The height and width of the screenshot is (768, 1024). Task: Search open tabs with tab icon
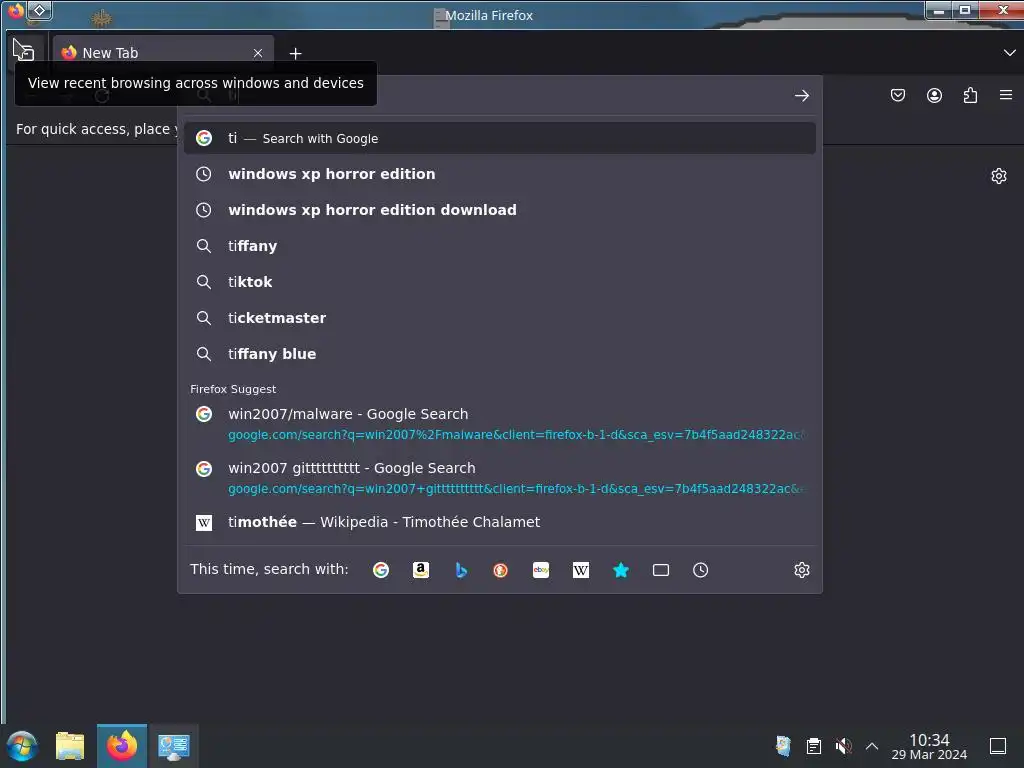point(661,570)
